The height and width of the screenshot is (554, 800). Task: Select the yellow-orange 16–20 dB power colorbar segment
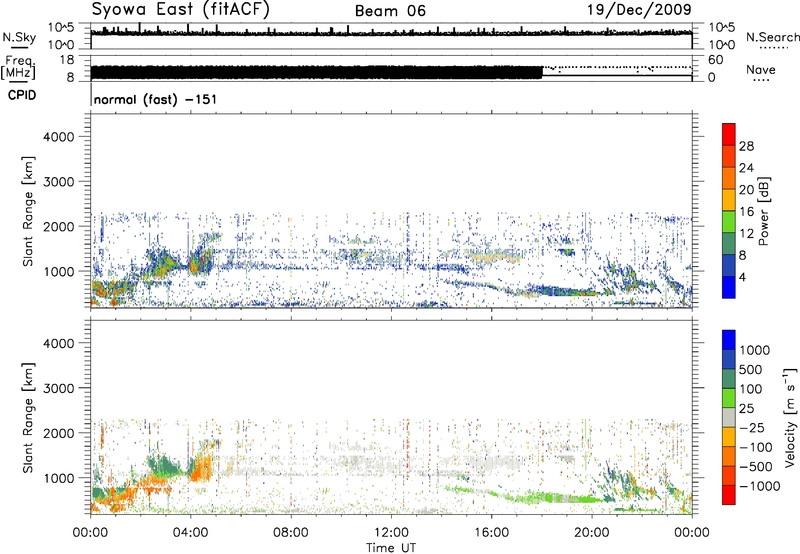pos(729,200)
